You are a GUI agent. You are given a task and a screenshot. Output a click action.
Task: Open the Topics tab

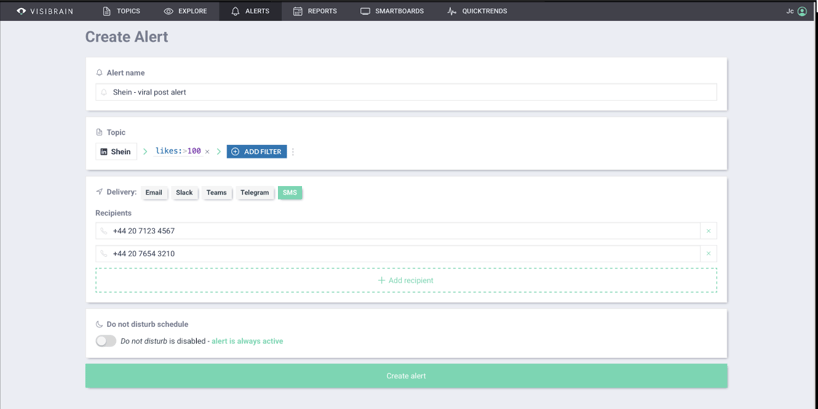click(122, 11)
